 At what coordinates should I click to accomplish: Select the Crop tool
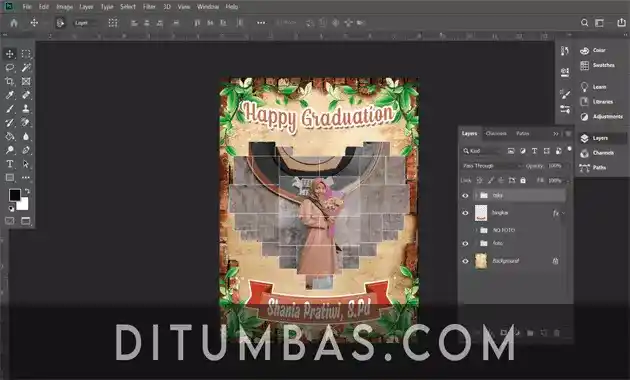click(10, 82)
